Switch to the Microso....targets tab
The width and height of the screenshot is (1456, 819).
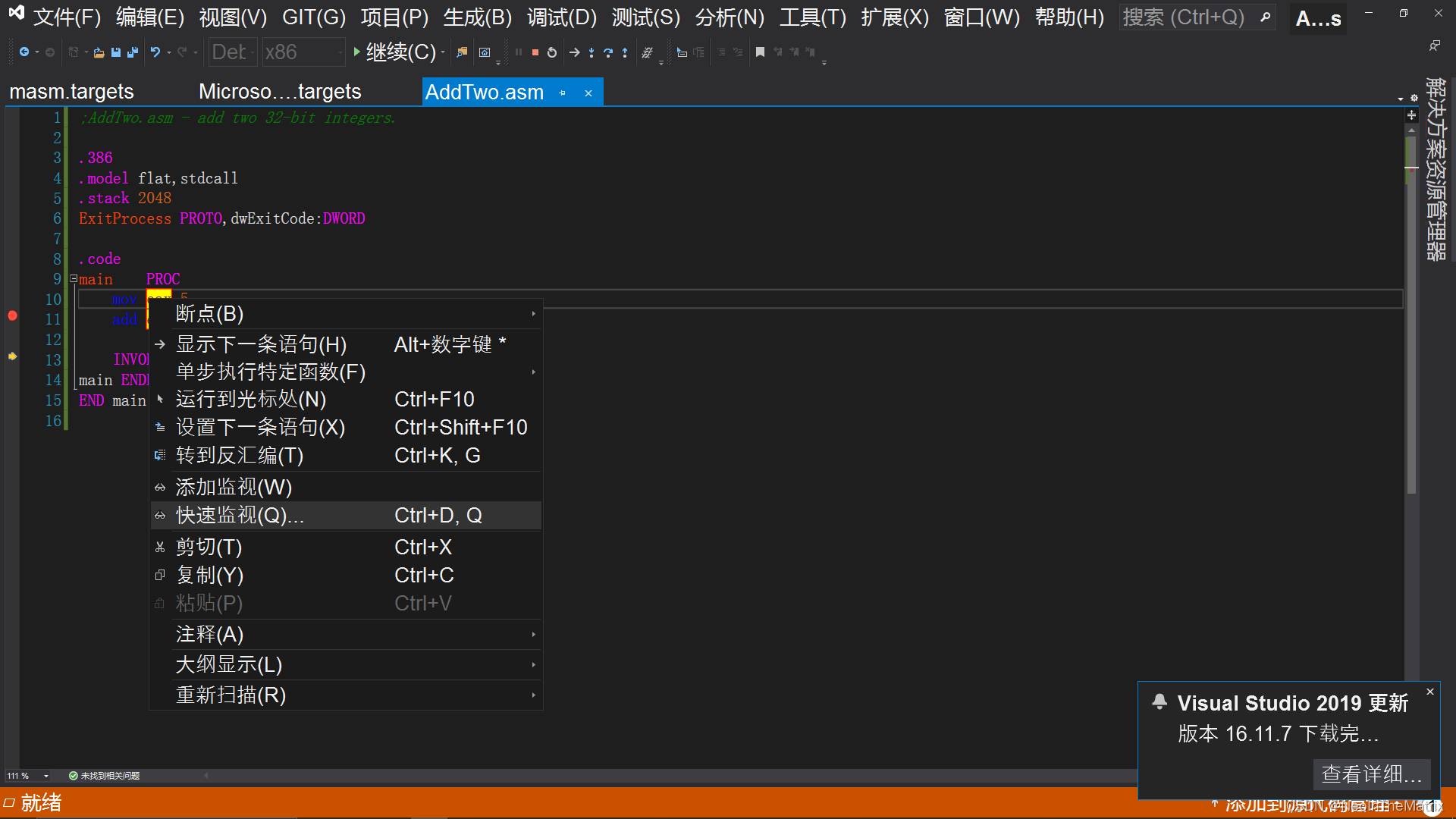(280, 92)
